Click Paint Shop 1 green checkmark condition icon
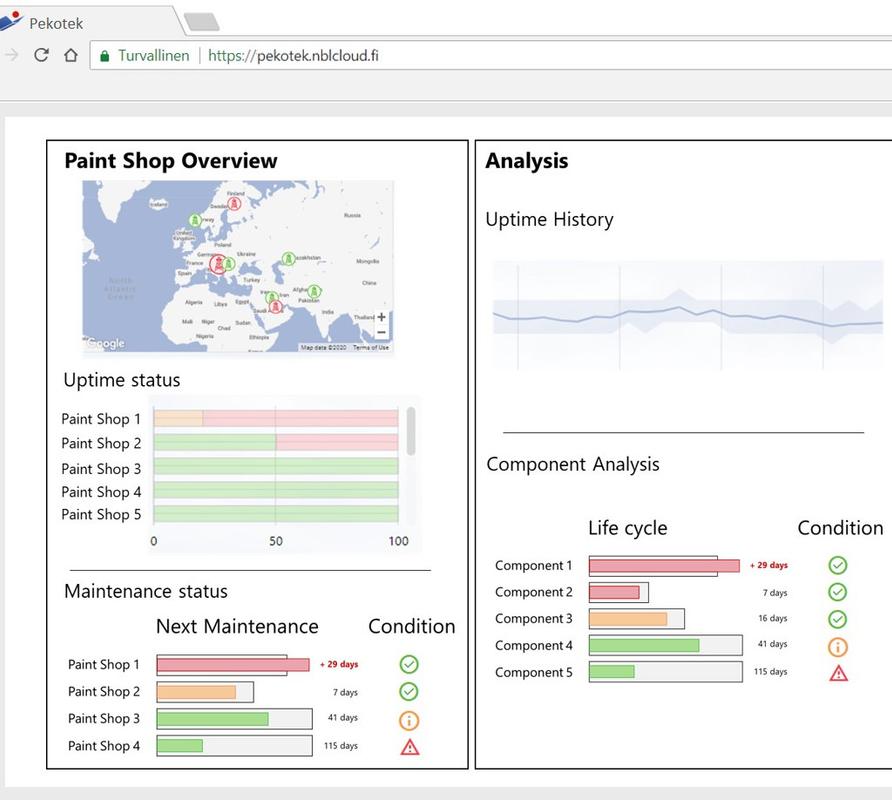The width and height of the screenshot is (892, 800). point(409,664)
